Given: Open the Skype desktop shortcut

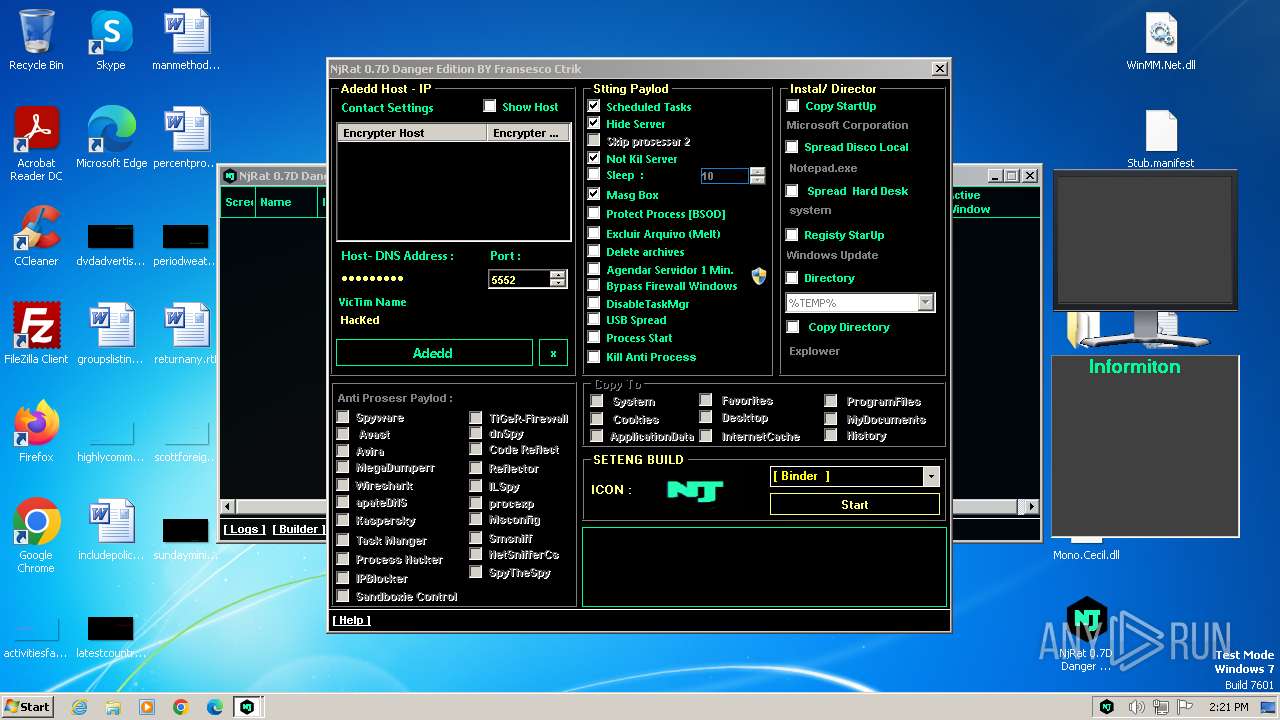Looking at the screenshot, I should (x=110, y=40).
